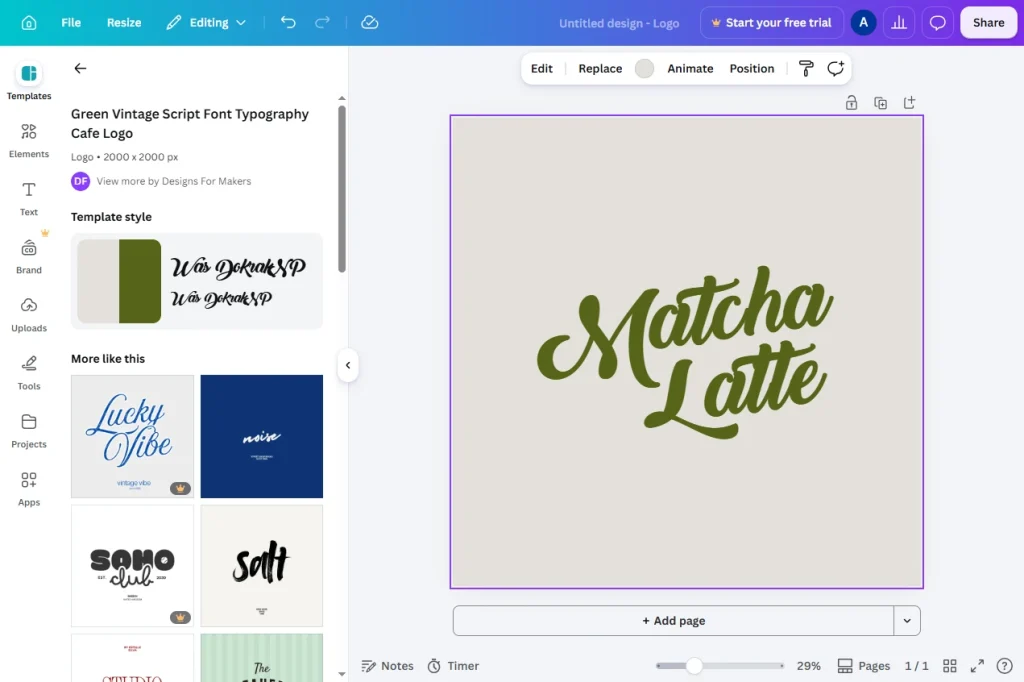Open the help question mark
Screen dimensions: 1024x682
1004,666
